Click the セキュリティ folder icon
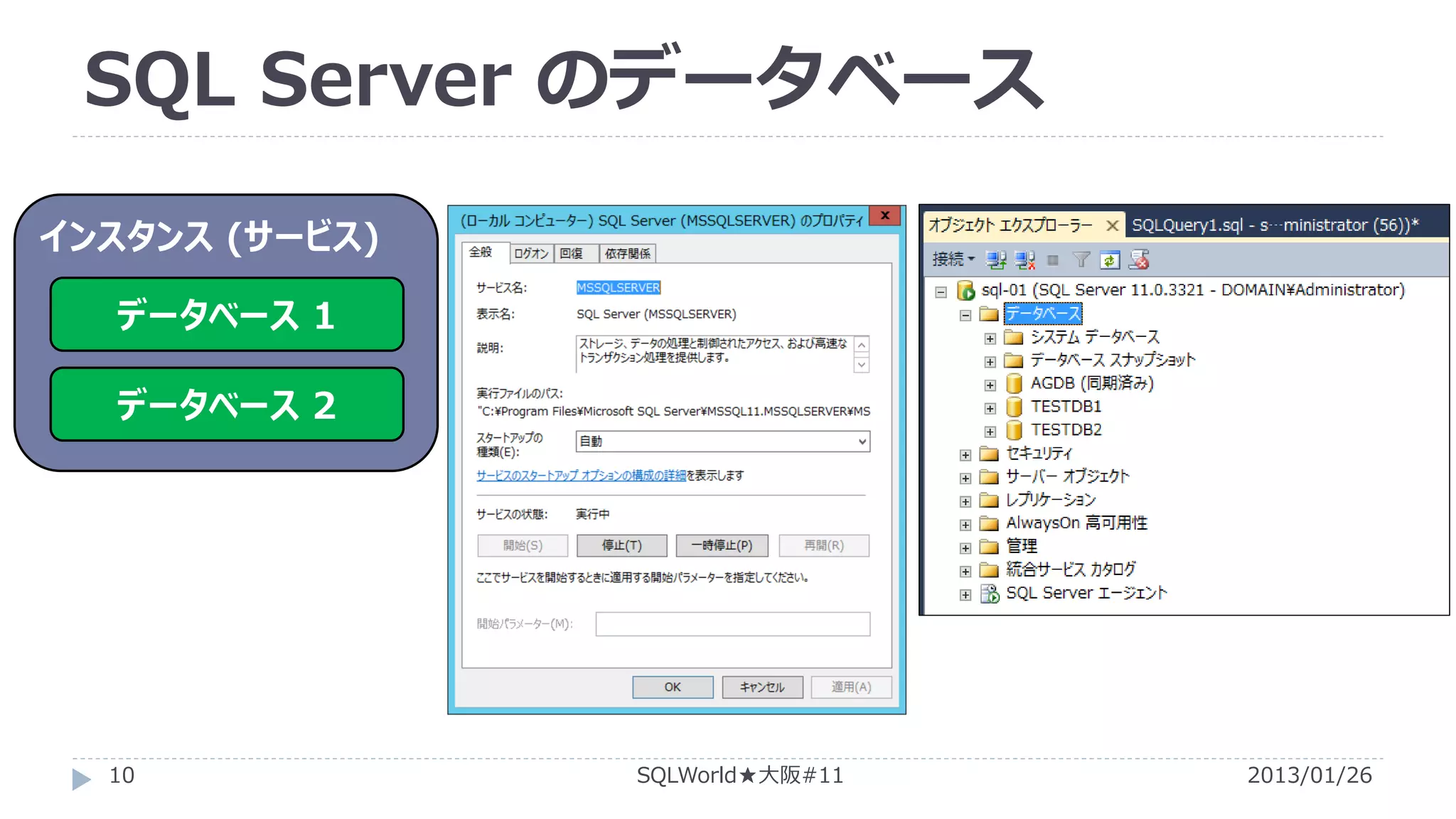This screenshot has height=819, width=1456. click(x=989, y=454)
